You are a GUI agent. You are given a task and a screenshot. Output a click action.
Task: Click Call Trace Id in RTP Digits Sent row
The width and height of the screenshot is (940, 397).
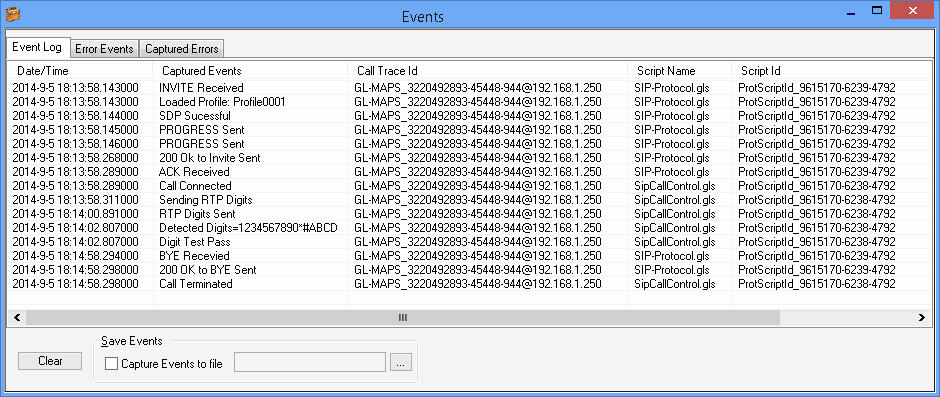tap(478, 214)
